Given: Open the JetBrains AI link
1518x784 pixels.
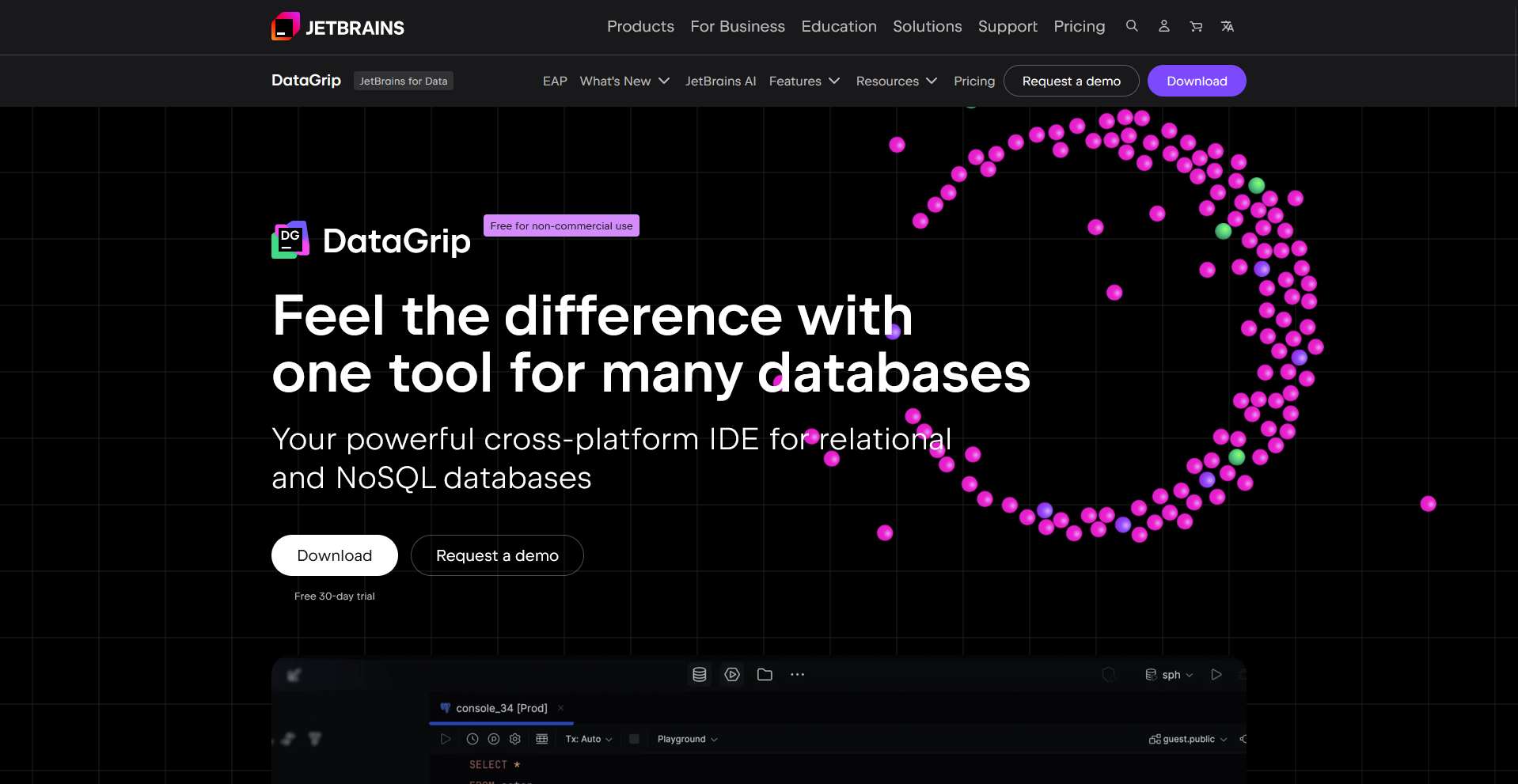Looking at the screenshot, I should [x=720, y=81].
